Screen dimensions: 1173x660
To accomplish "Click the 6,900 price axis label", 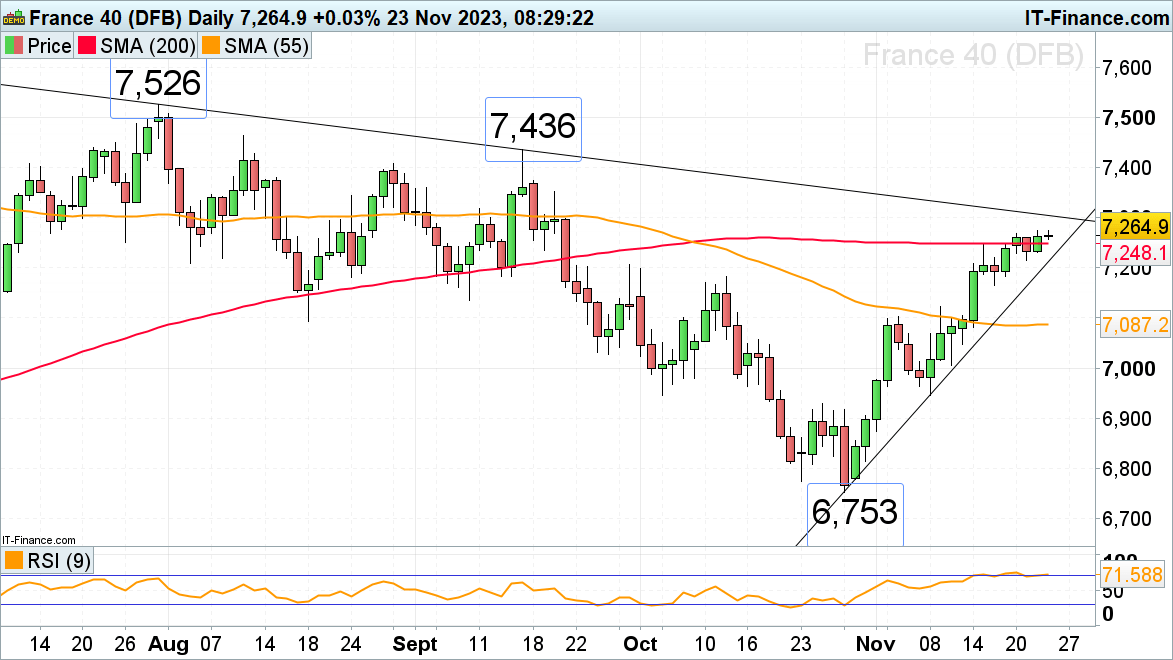I will [x=1127, y=418].
